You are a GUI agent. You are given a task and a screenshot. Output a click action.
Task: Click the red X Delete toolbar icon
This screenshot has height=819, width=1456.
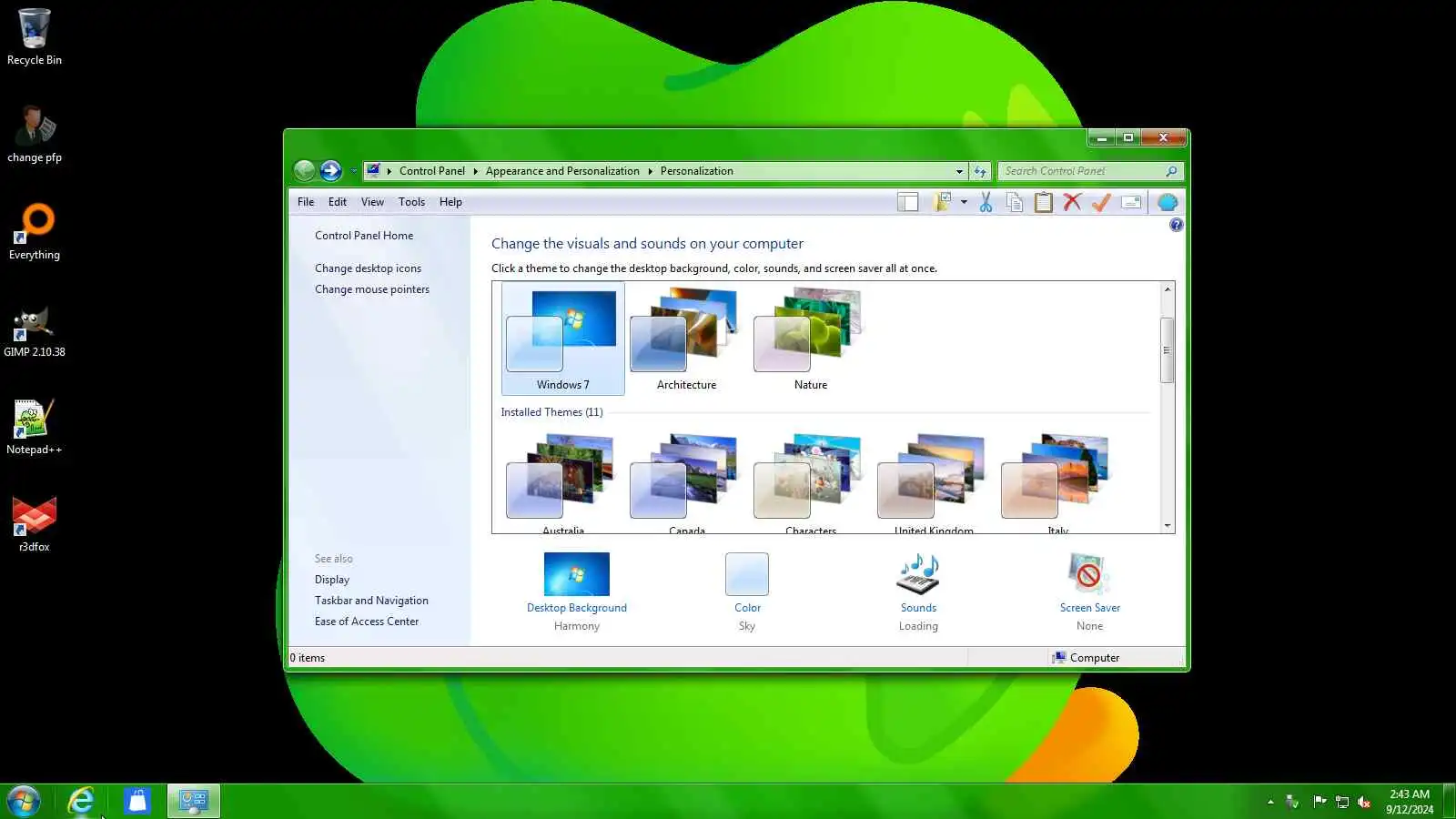[x=1072, y=202]
